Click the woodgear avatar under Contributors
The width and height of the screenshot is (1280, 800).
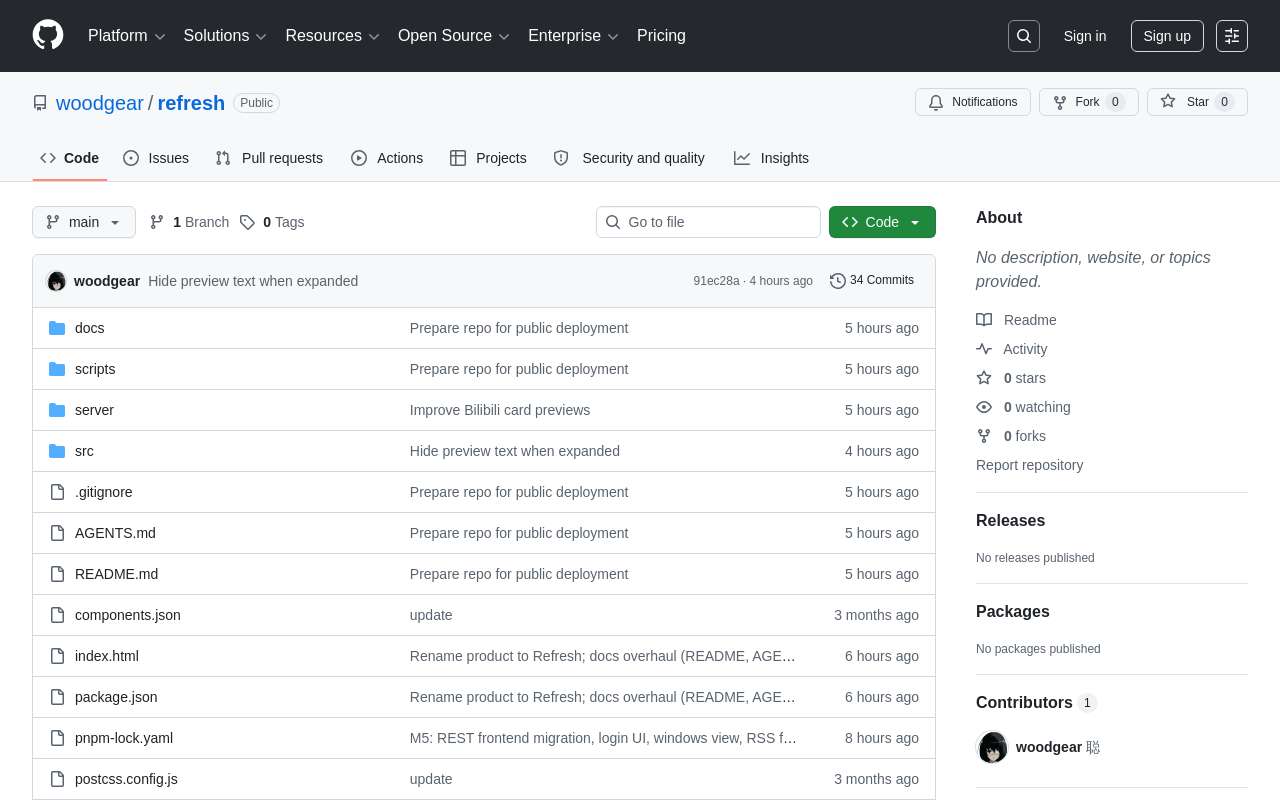992,747
